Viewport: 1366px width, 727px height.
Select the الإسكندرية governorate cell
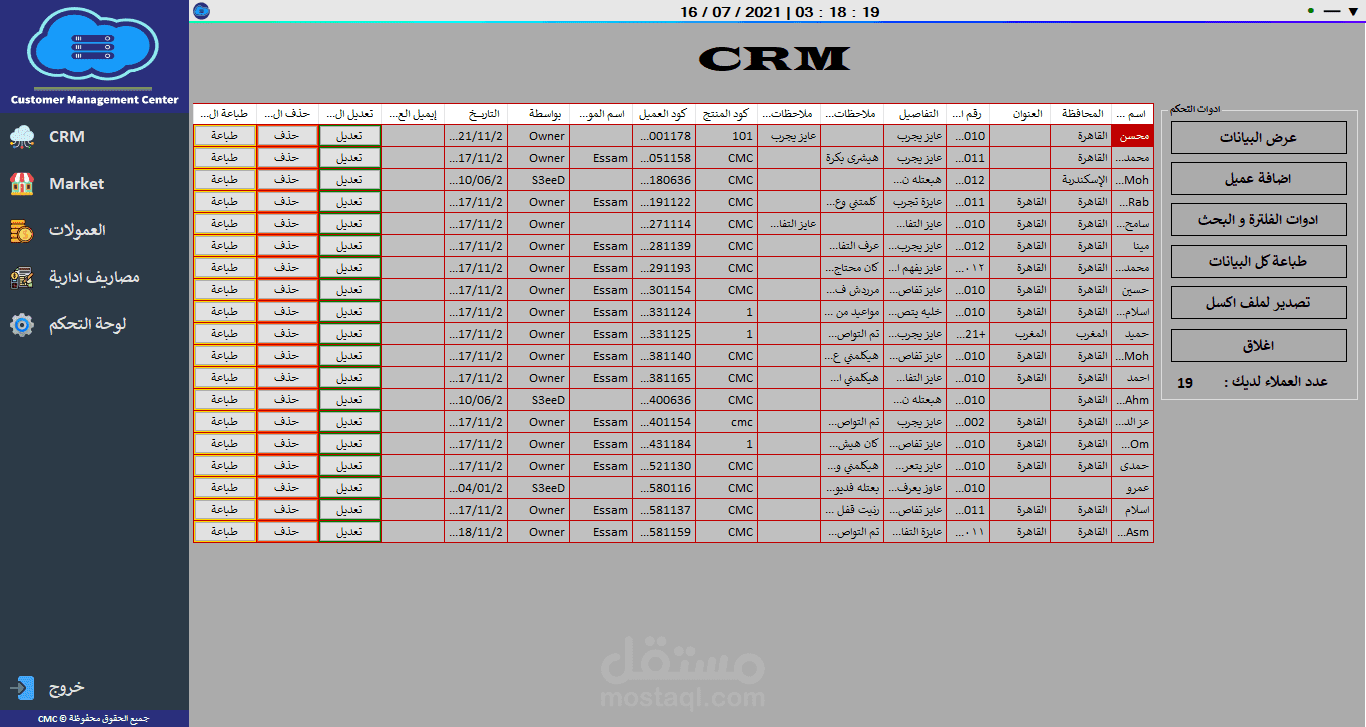point(1081,180)
